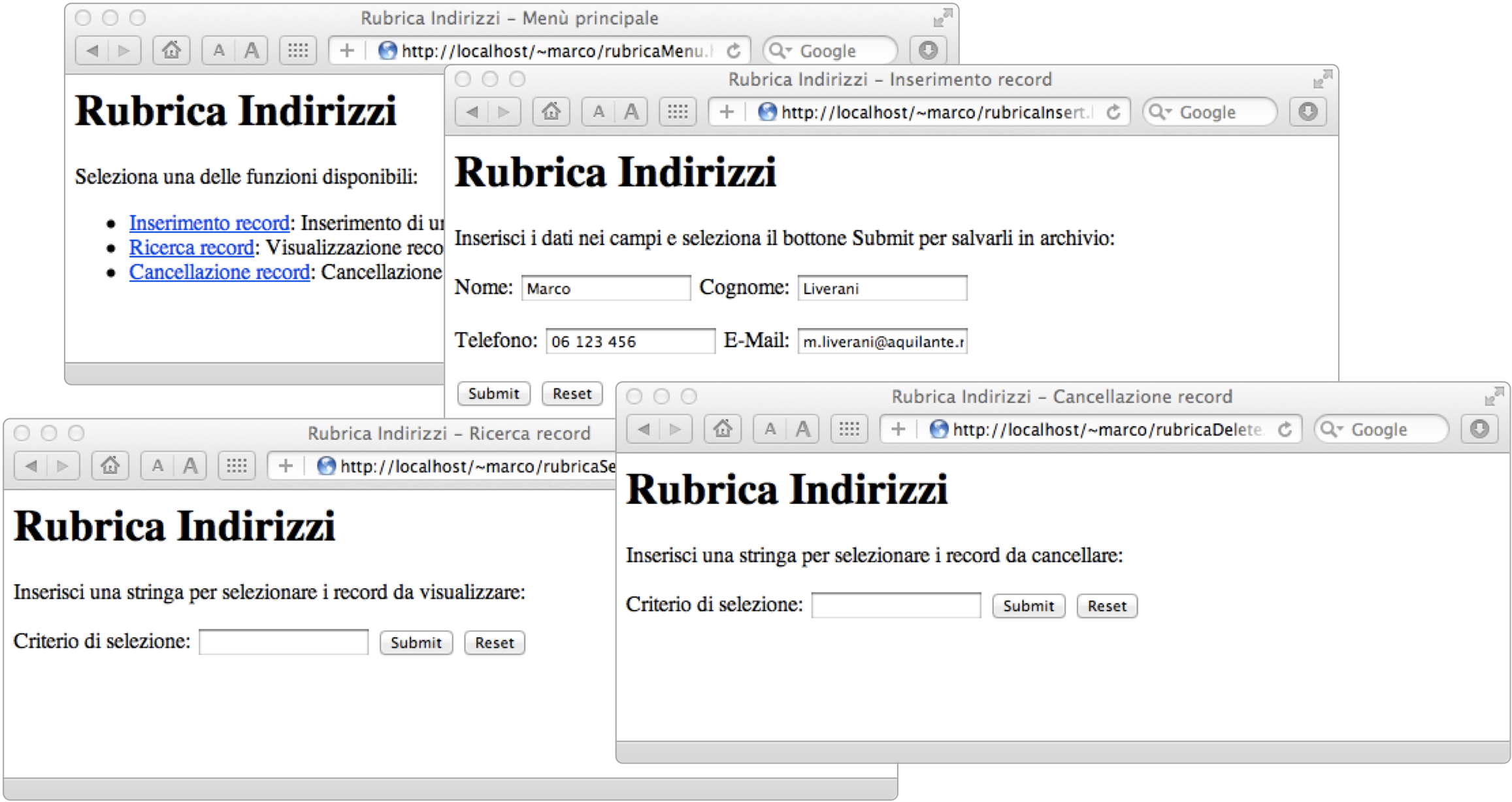Increase text size in Cancellazione record window
1512x802 pixels.
(803, 429)
